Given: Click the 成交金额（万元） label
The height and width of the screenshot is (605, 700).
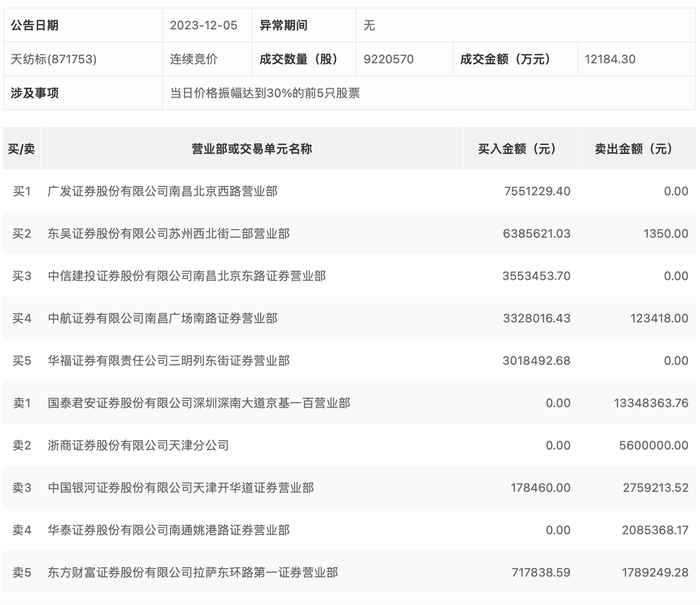Looking at the screenshot, I should (x=505, y=59).
